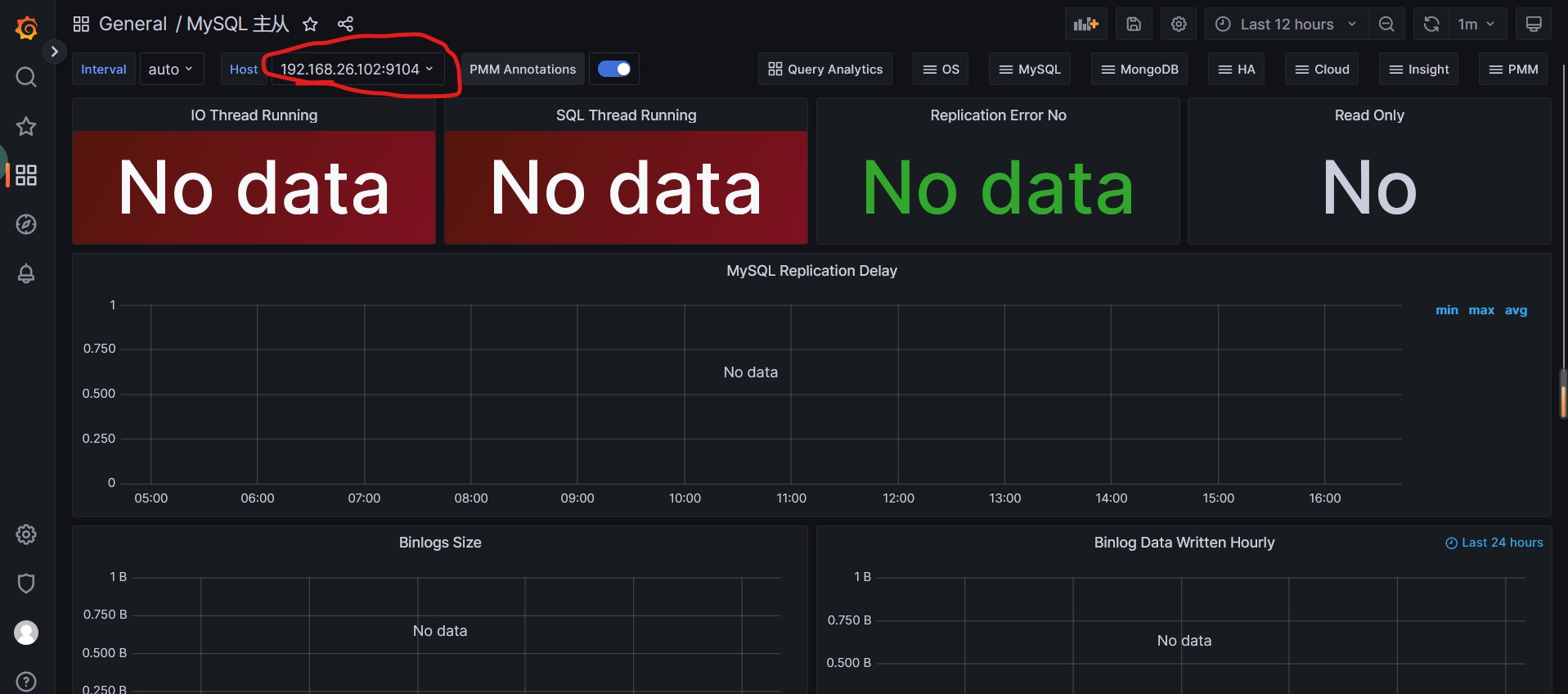This screenshot has width=1568, height=694.
Task: Add a new panel
Action: click(1086, 24)
